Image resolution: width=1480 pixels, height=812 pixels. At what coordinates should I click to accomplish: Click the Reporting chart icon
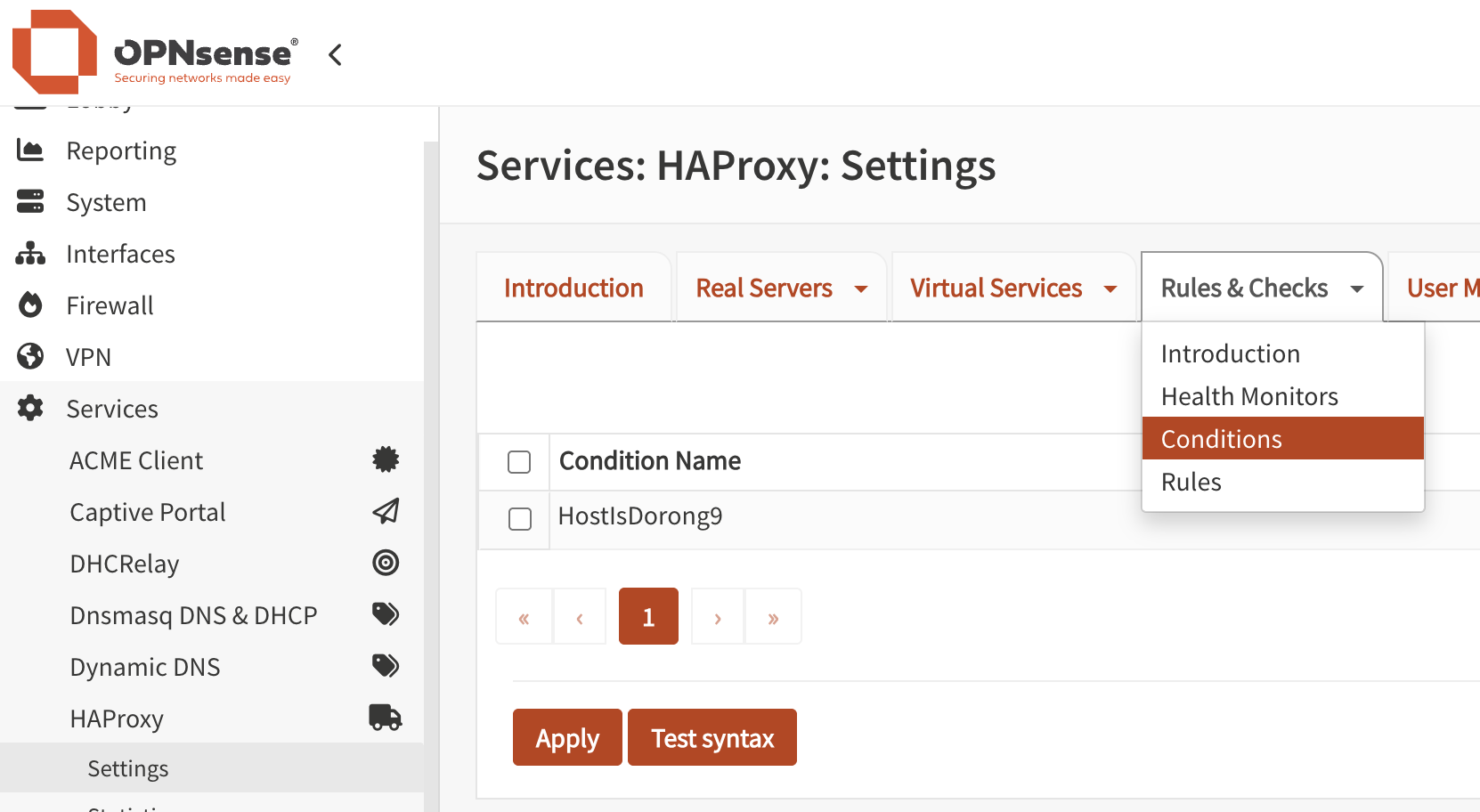pyautogui.click(x=30, y=150)
